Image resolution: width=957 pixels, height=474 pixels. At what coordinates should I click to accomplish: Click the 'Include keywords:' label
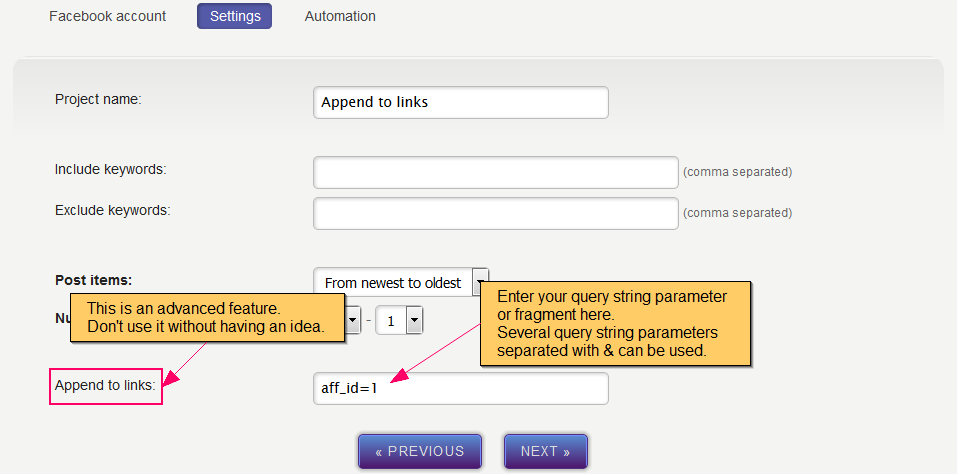click(110, 169)
